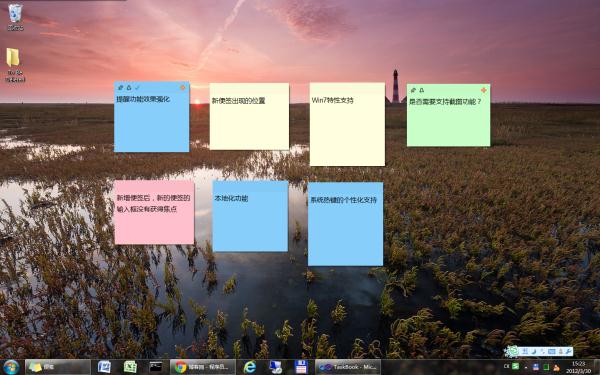Screen dimensions: 600x375
Task: Expand the hidden tray icons arrow
Action: pos(526,367)
